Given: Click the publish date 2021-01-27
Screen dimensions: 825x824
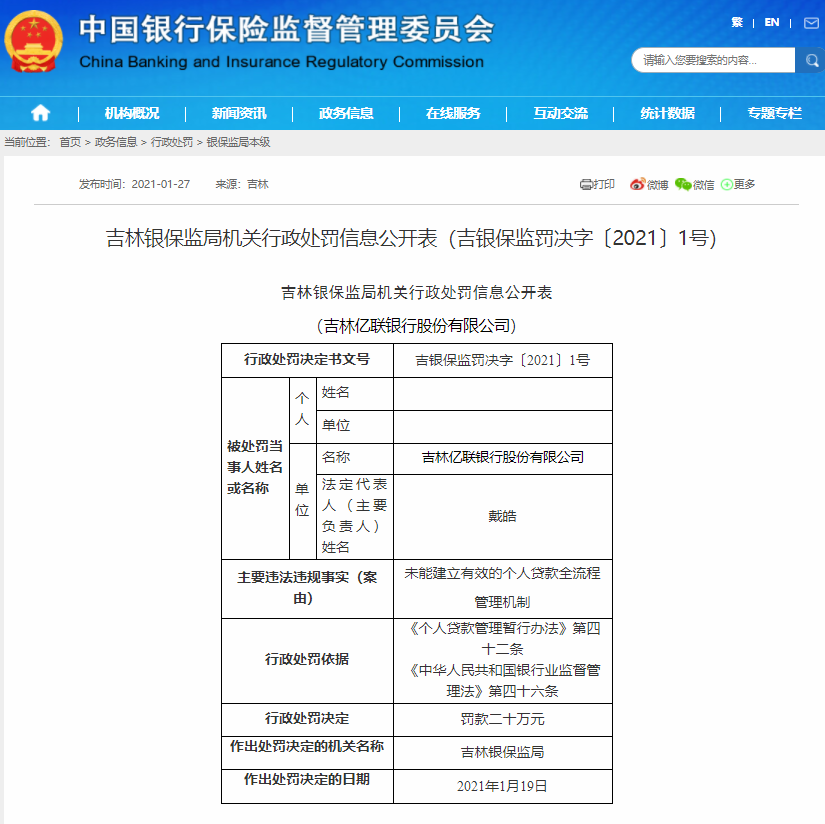Looking at the screenshot, I should 160,184.
